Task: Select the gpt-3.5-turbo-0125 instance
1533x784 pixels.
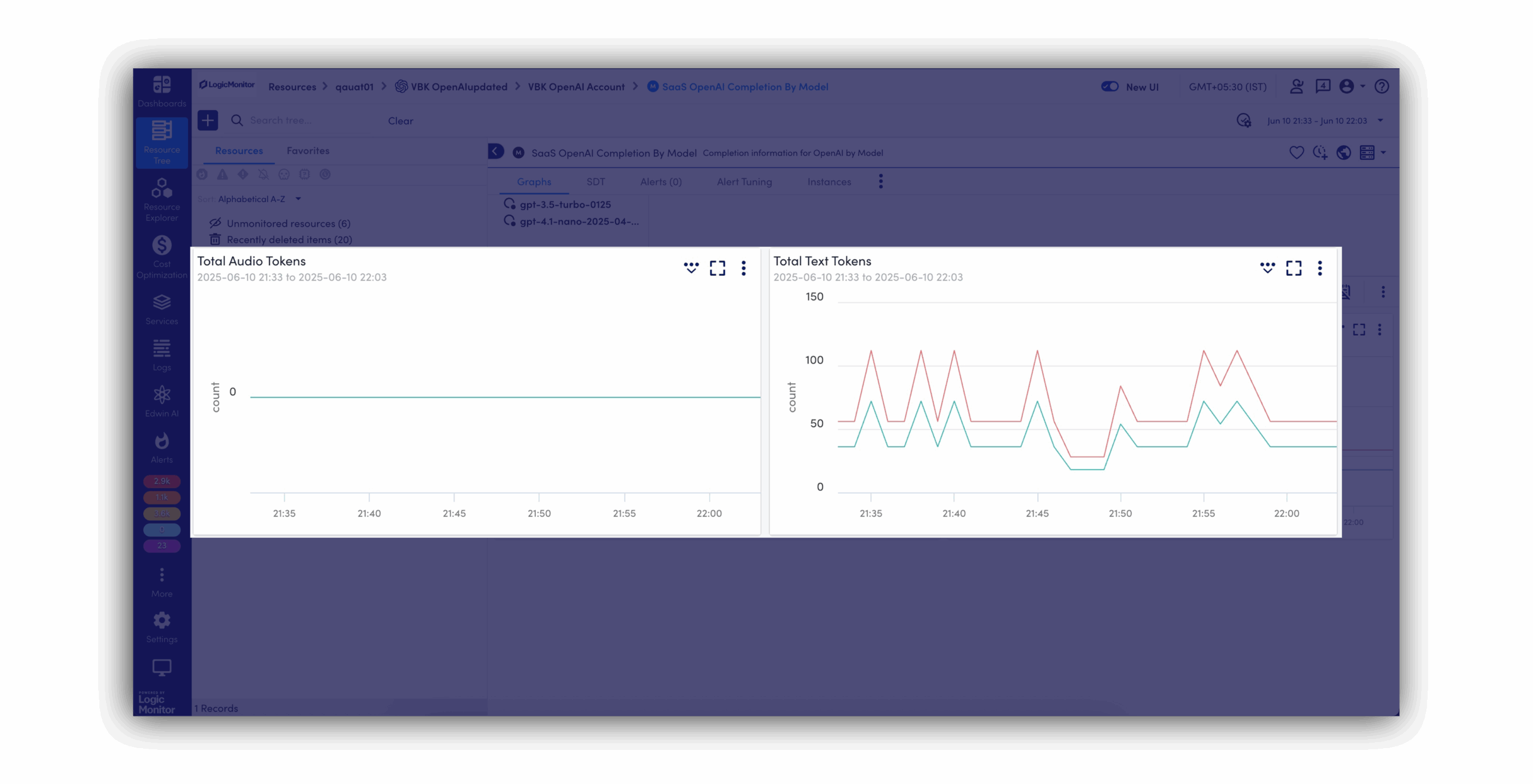Action: click(558, 204)
